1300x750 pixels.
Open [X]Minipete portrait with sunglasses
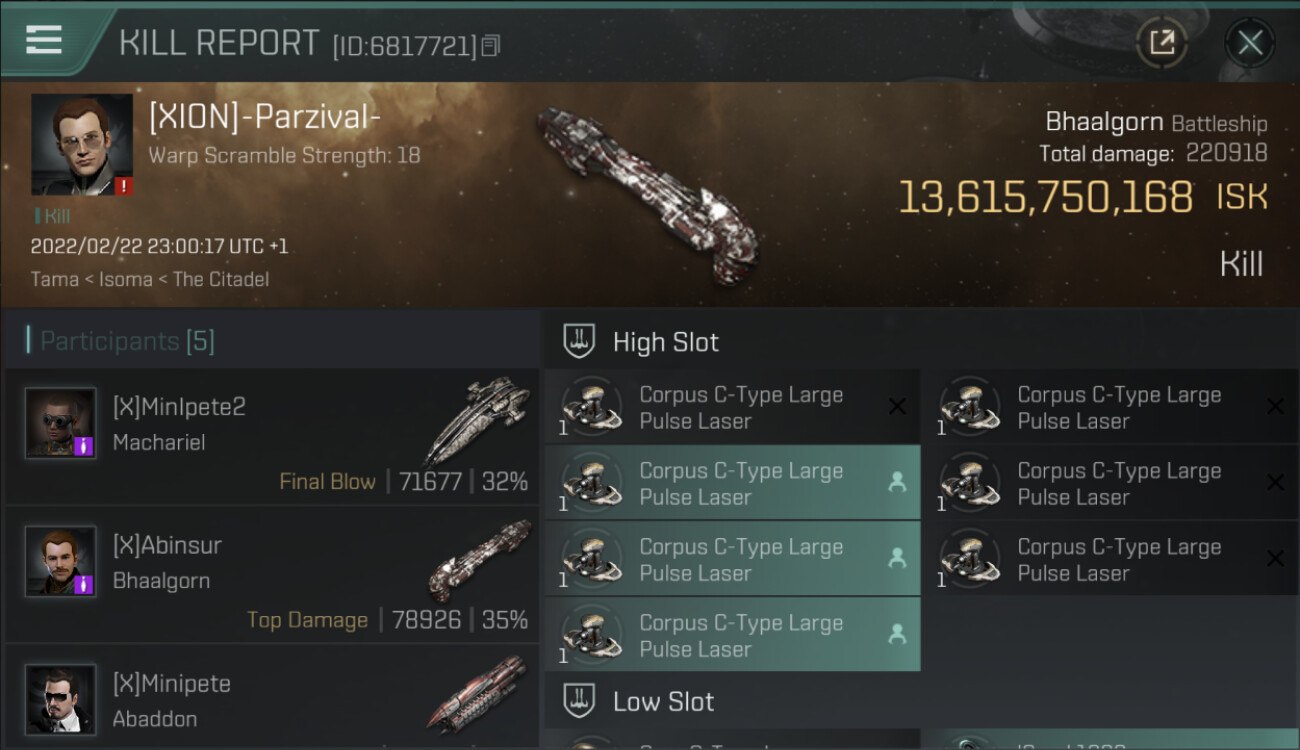pyautogui.click(x=60, y=698)
